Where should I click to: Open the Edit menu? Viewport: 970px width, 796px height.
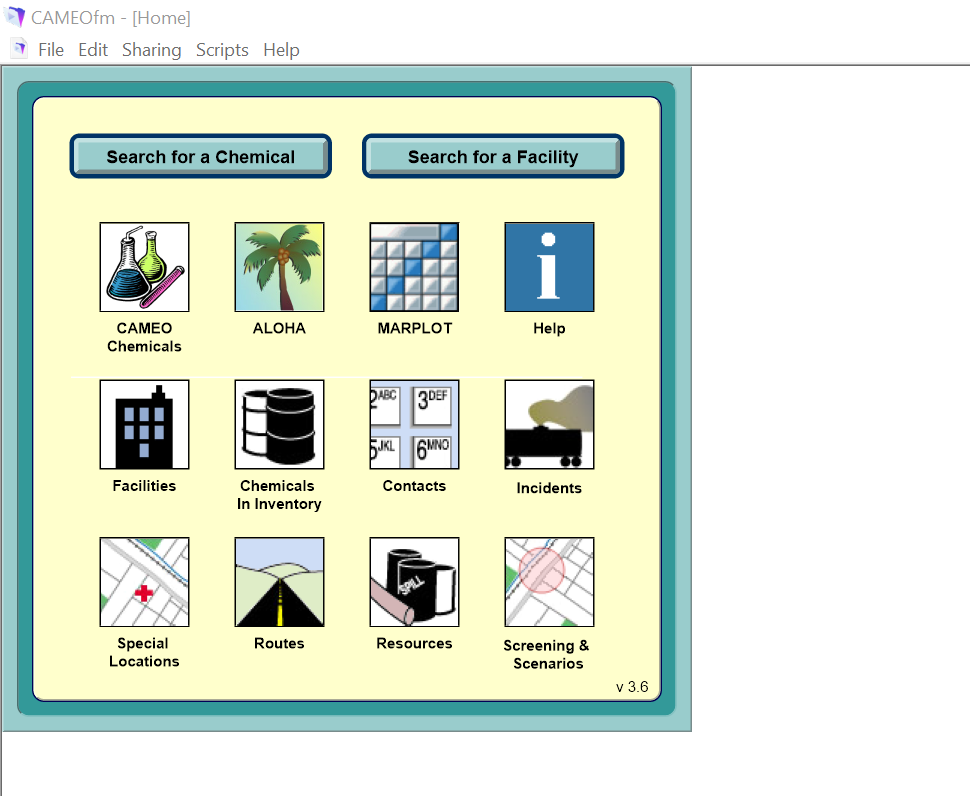[93, 49]
